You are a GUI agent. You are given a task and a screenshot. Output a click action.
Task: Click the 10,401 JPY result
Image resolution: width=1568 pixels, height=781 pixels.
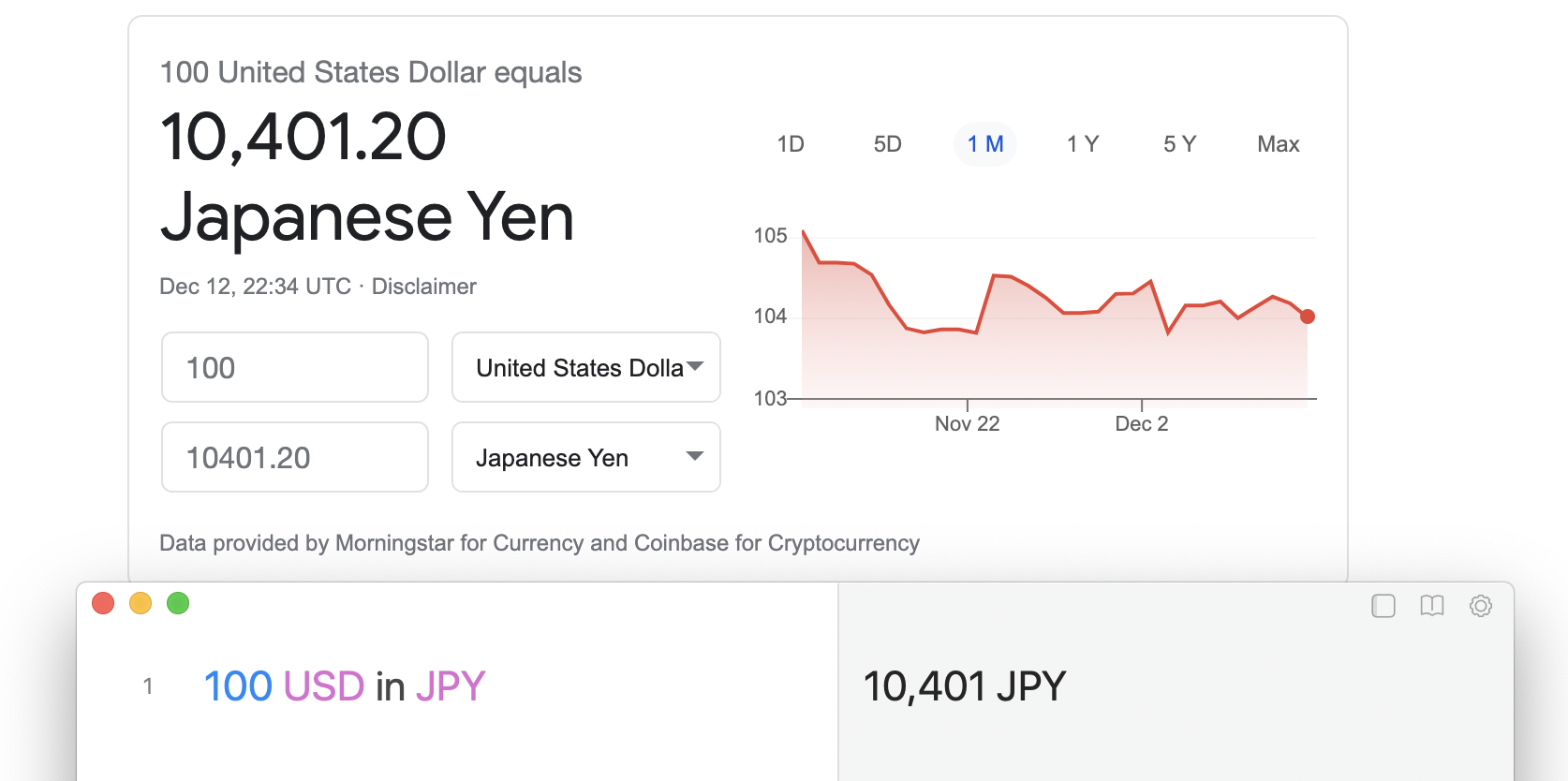point(965,686)
